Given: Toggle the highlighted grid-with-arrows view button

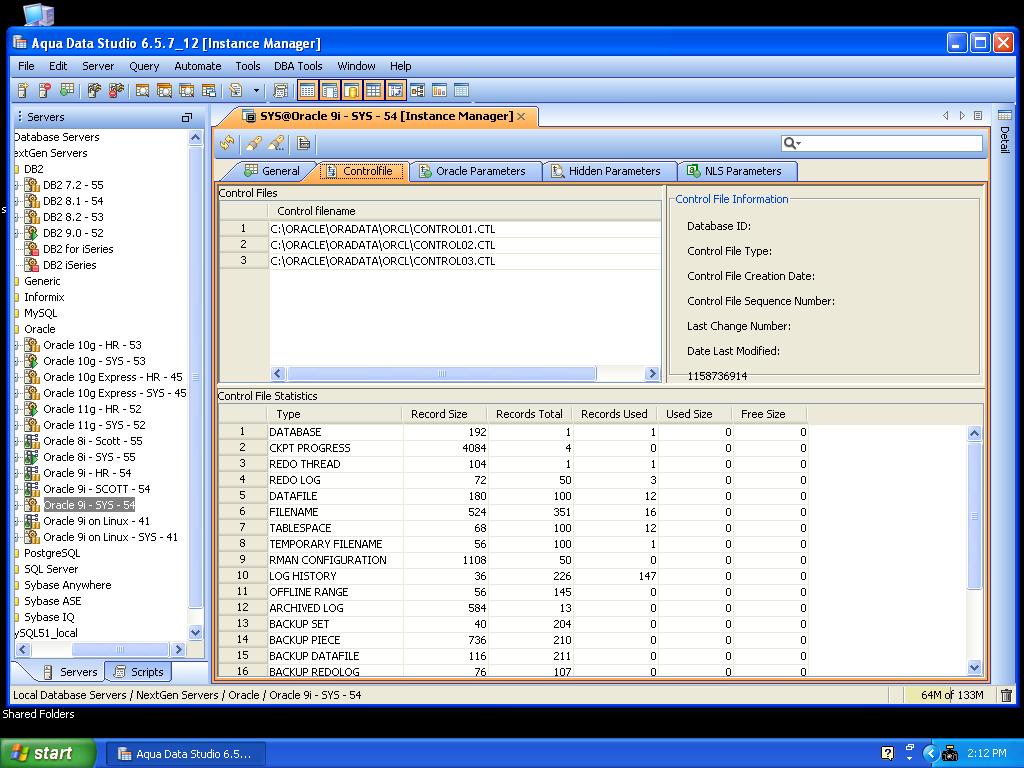Looking at the screenshot, I should pyautogui.click(x=396, y=90).
